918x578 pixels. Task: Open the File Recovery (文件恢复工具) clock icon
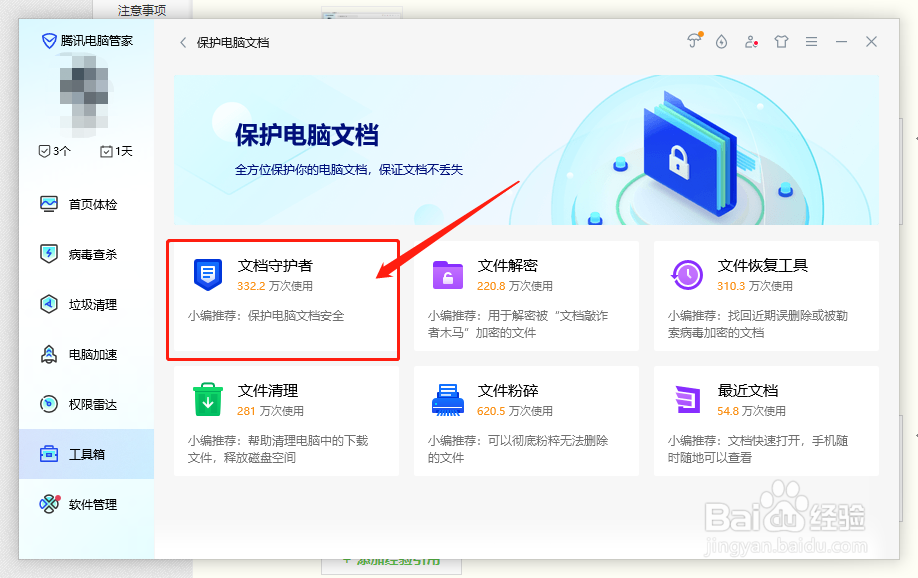[687, 274]
